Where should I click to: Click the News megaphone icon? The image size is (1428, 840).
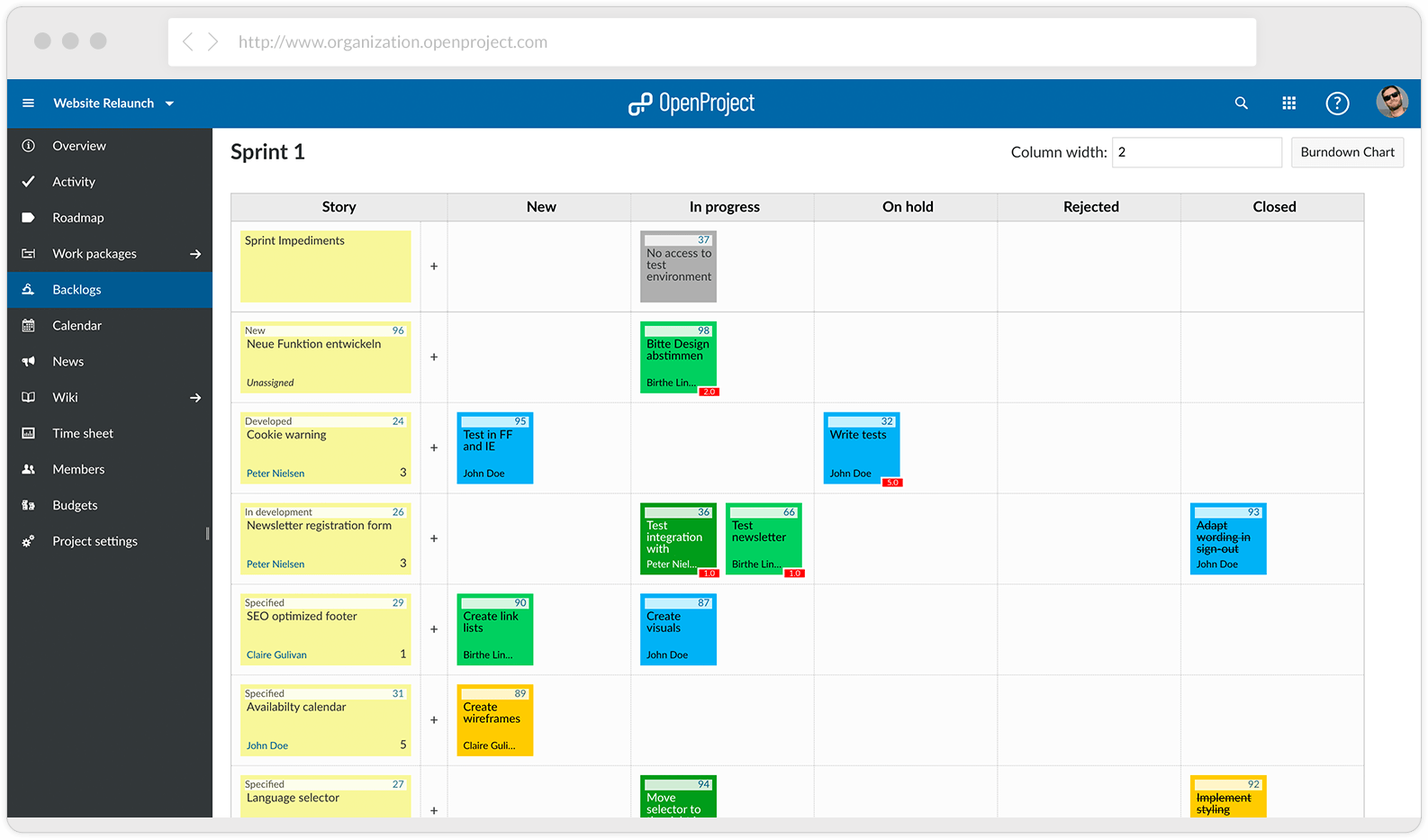tap(29, 362)
